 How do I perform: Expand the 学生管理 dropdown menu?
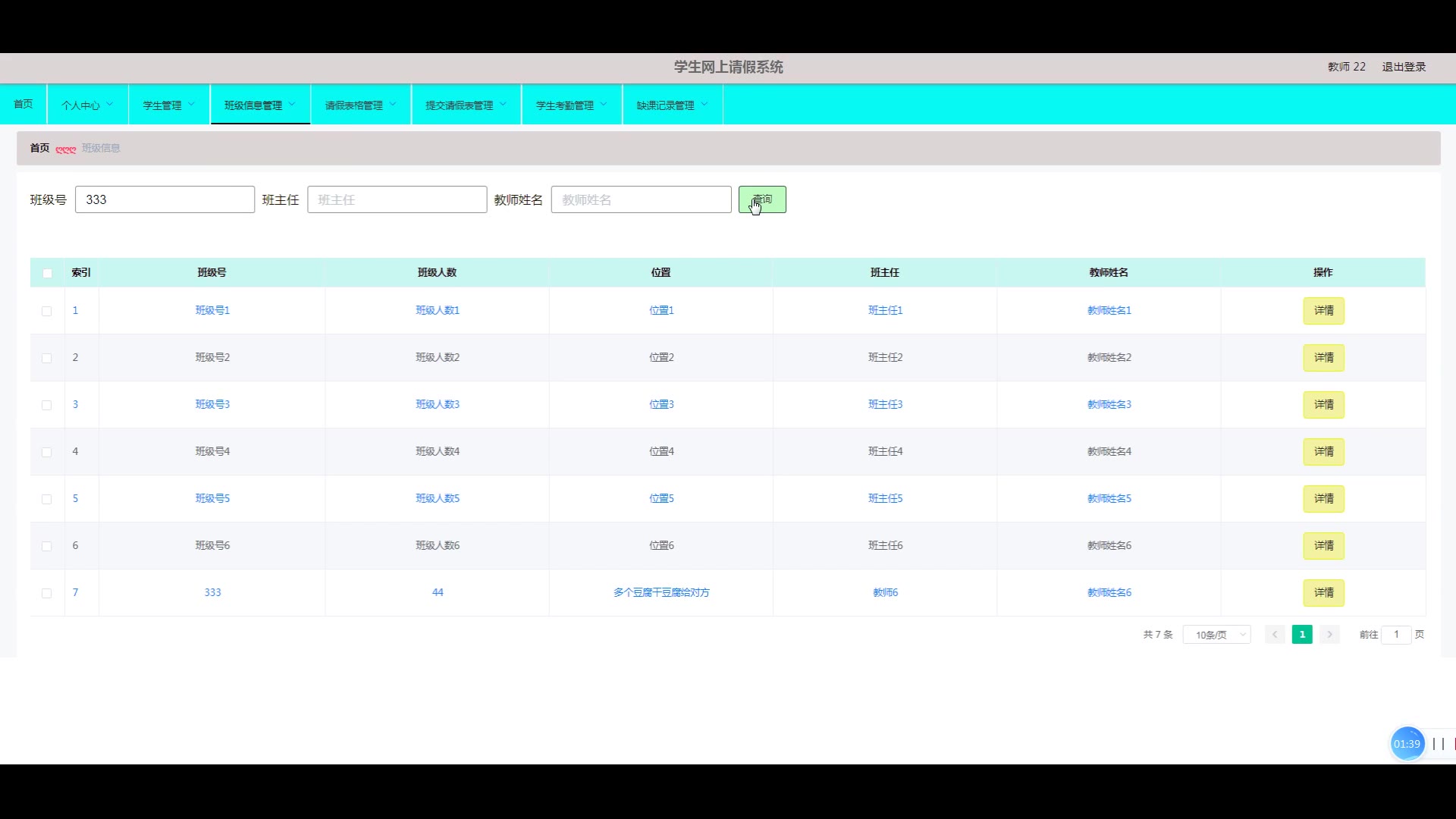(168, 105)
